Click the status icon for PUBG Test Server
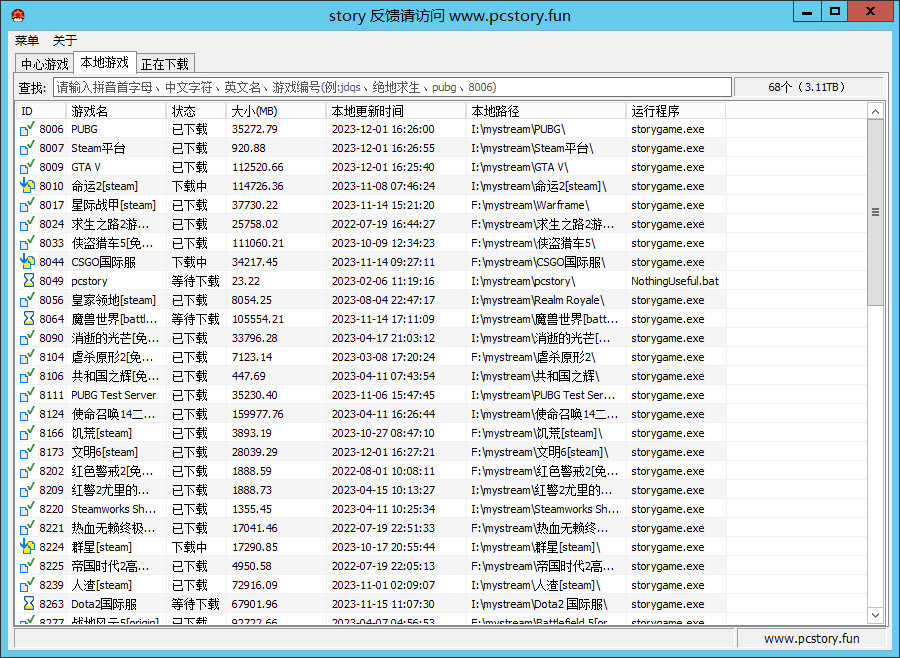This screenshot has height=658, width=900. click(27, 395)
